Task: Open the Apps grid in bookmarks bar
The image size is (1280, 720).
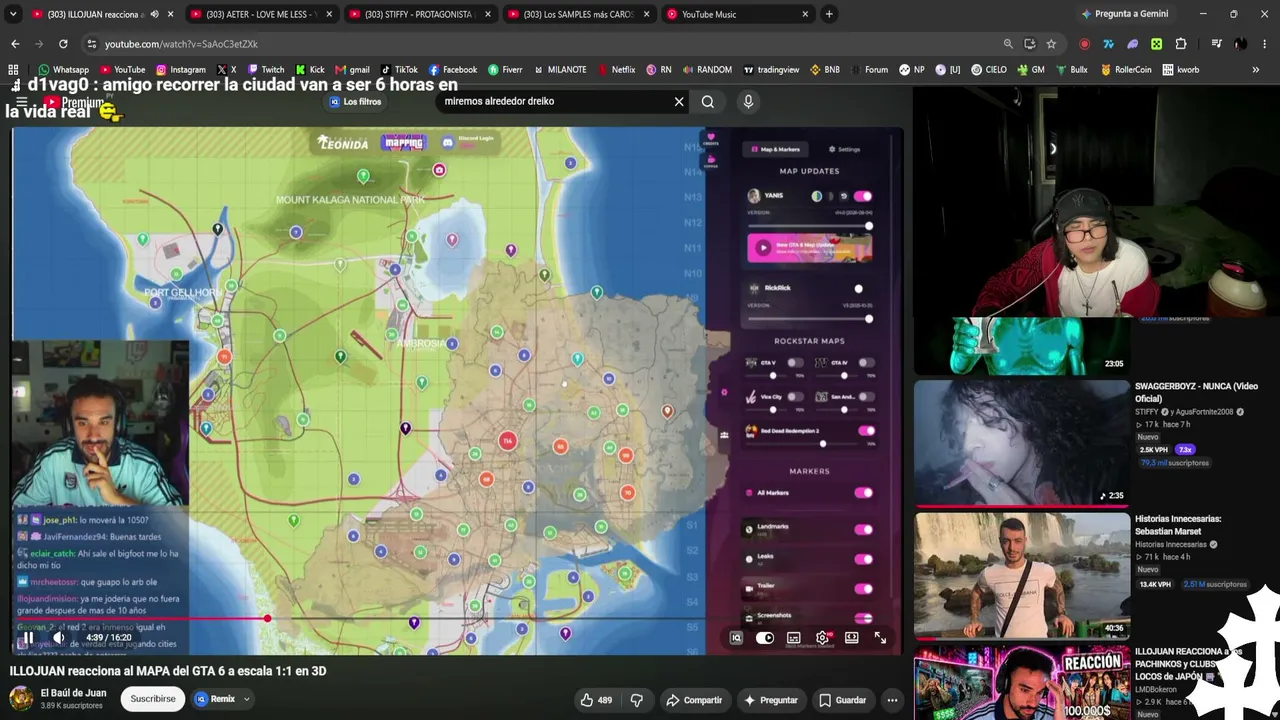Action: tap(13, 70)
